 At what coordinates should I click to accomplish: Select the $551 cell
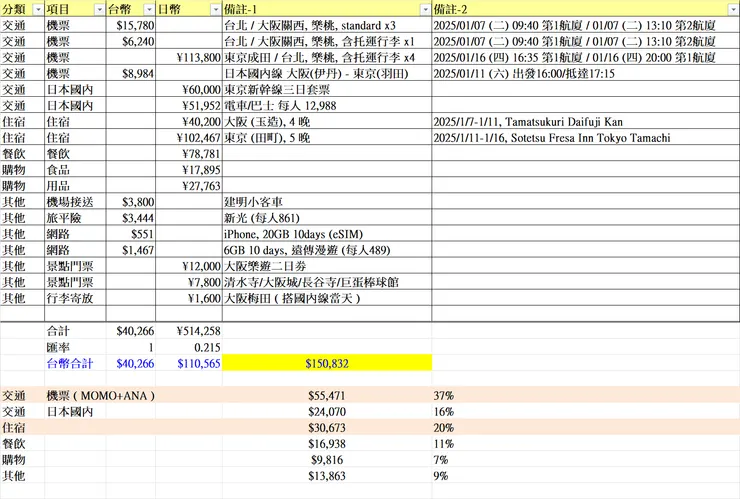point(131,234)
